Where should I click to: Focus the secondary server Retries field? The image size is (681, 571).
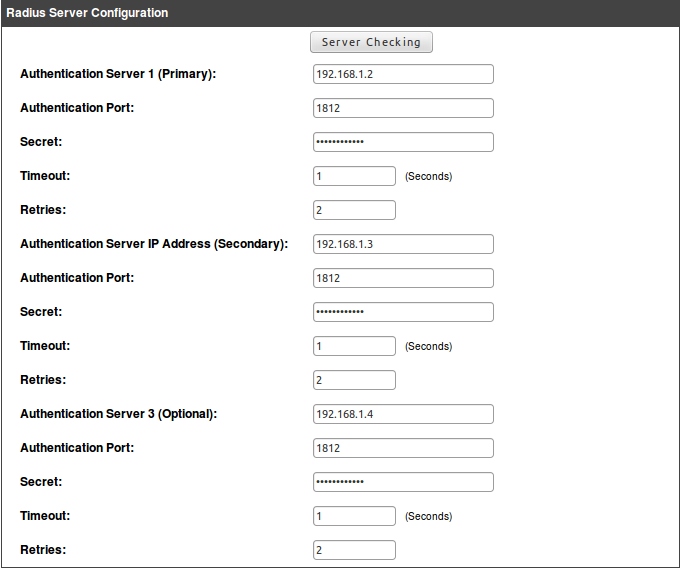point(354,380)
